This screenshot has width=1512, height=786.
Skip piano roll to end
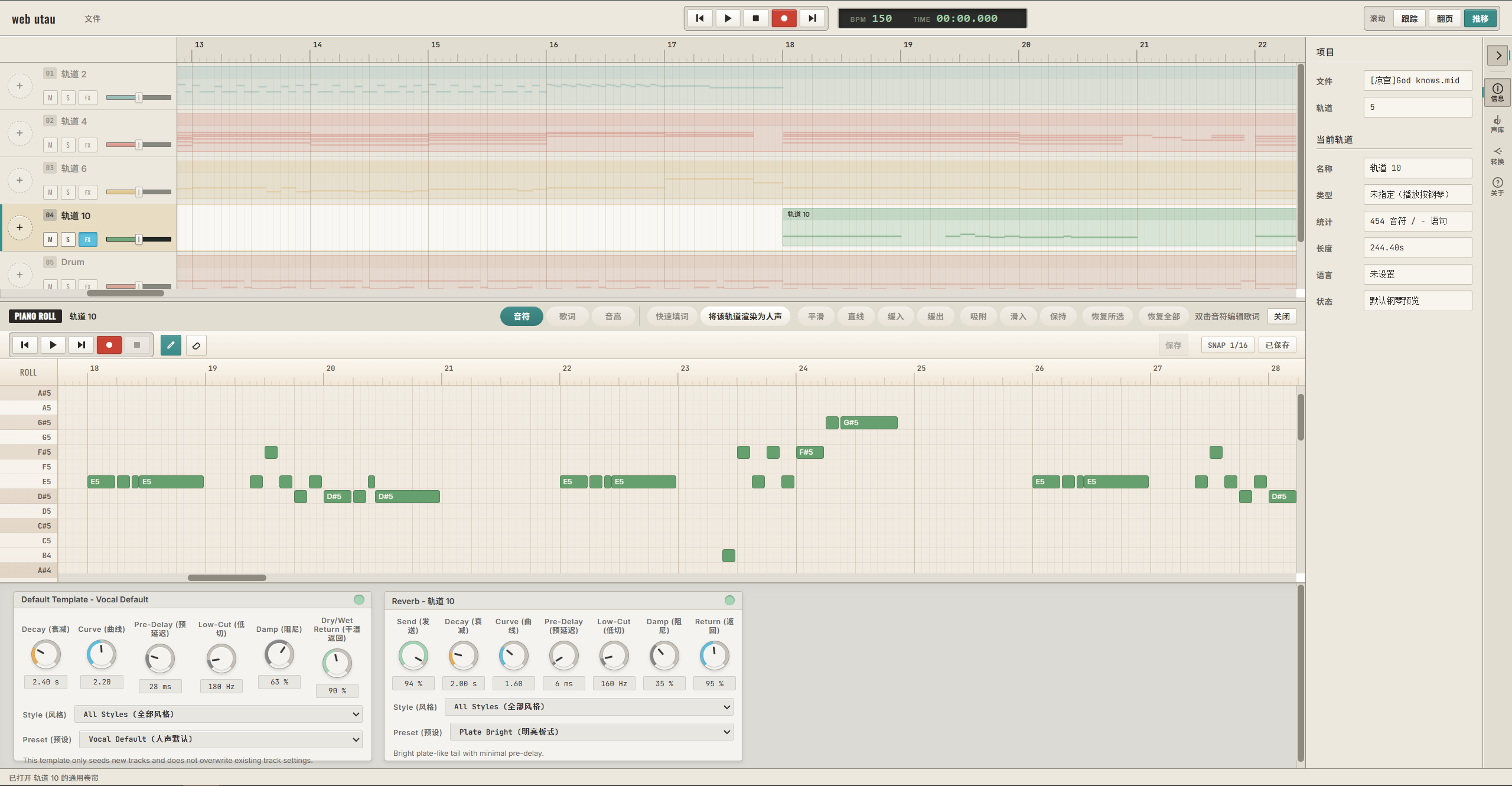coord(82,345)
